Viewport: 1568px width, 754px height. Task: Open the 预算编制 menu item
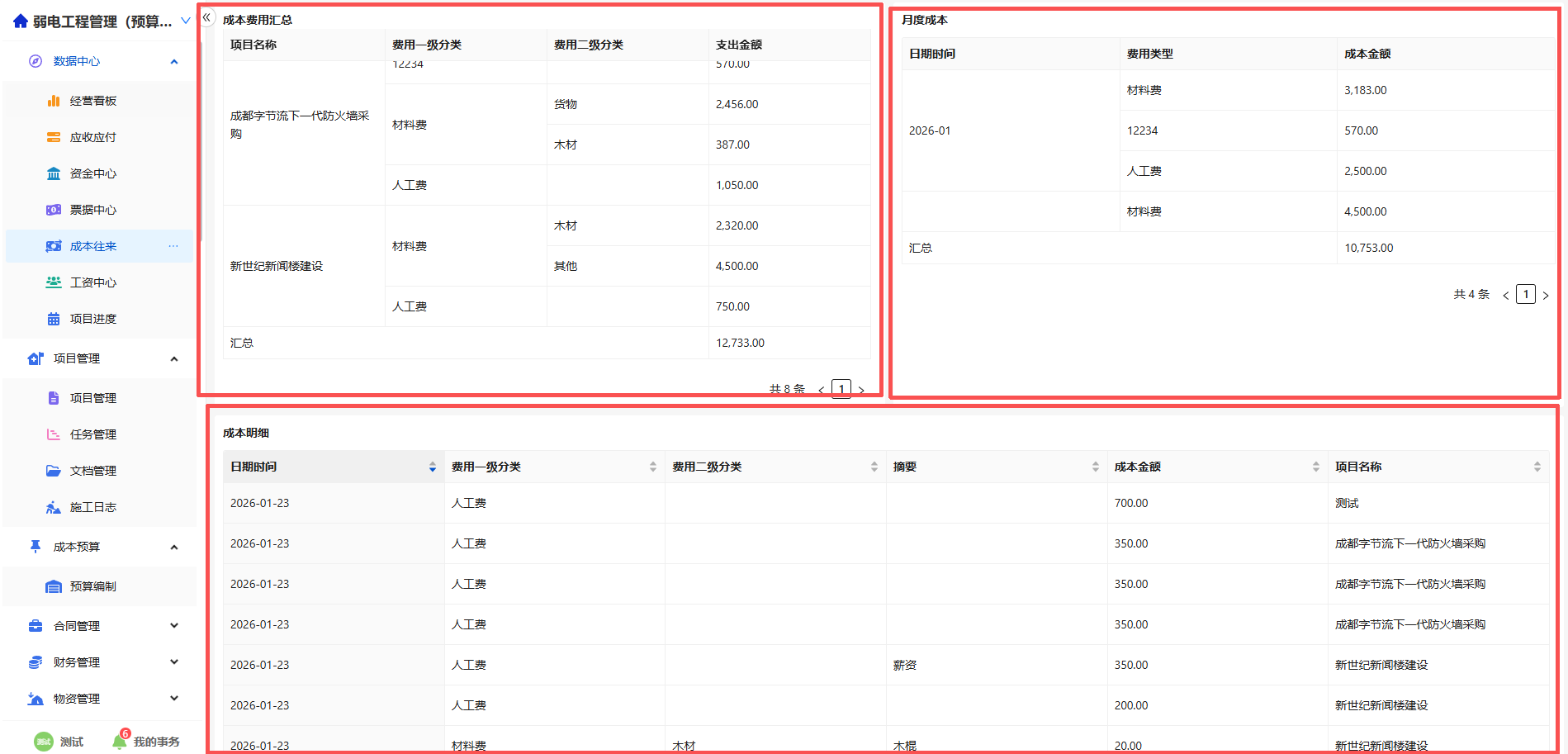point(92,586)
